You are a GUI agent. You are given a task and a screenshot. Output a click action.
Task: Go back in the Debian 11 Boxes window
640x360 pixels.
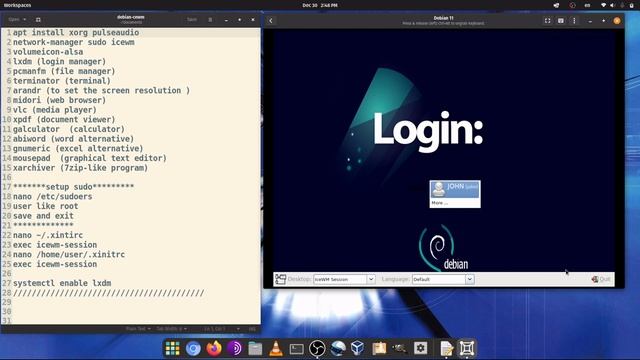(x=271, y=20)
